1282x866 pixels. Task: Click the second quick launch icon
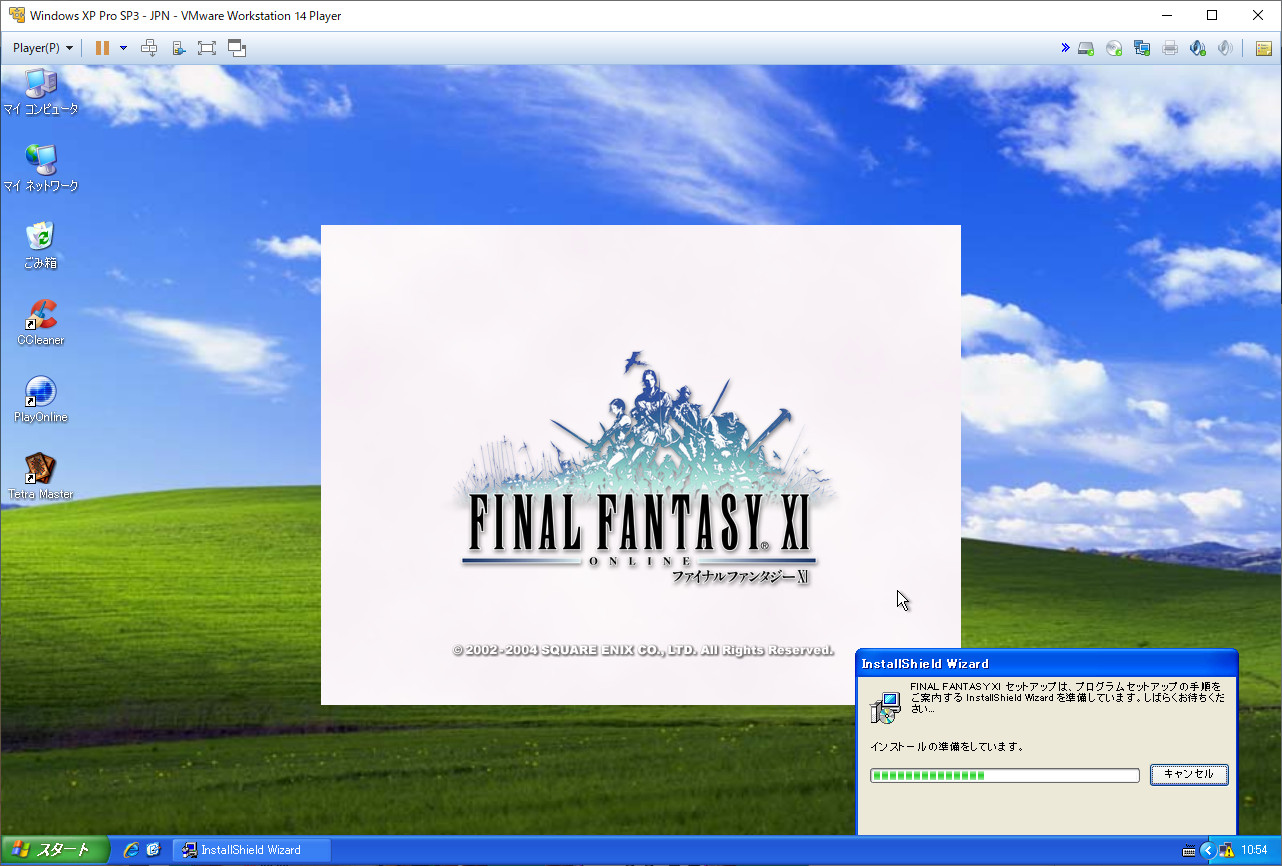153,850
